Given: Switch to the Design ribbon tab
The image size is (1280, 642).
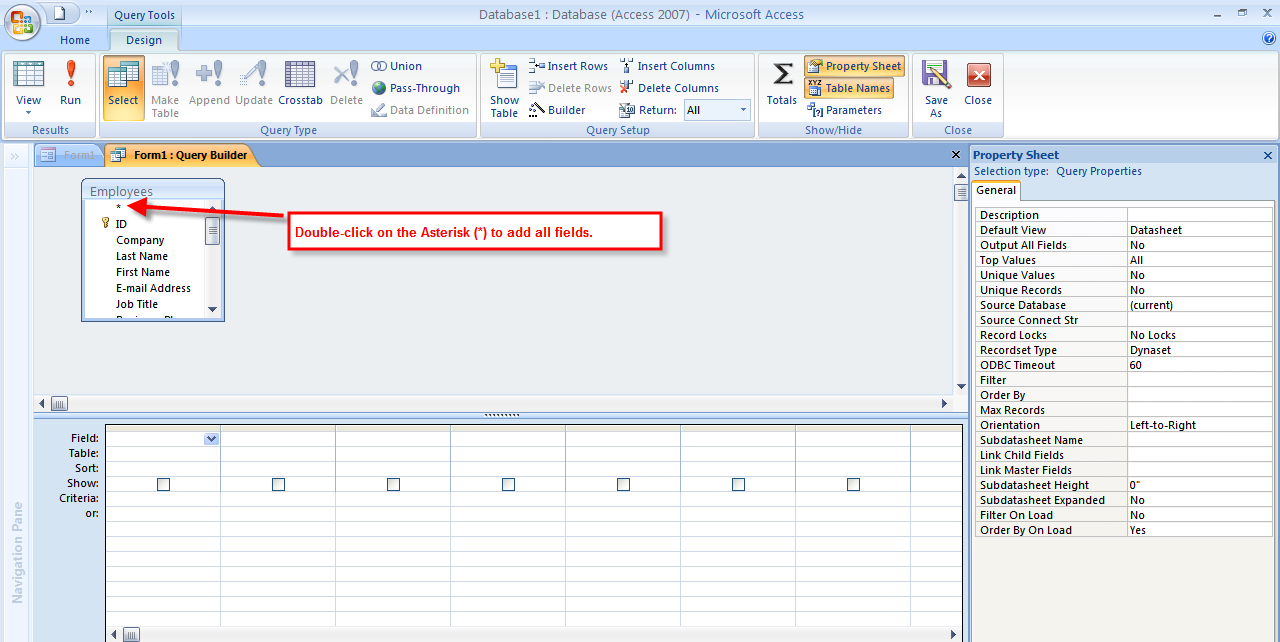Looking at the screenshot, I should pos(144,40).
